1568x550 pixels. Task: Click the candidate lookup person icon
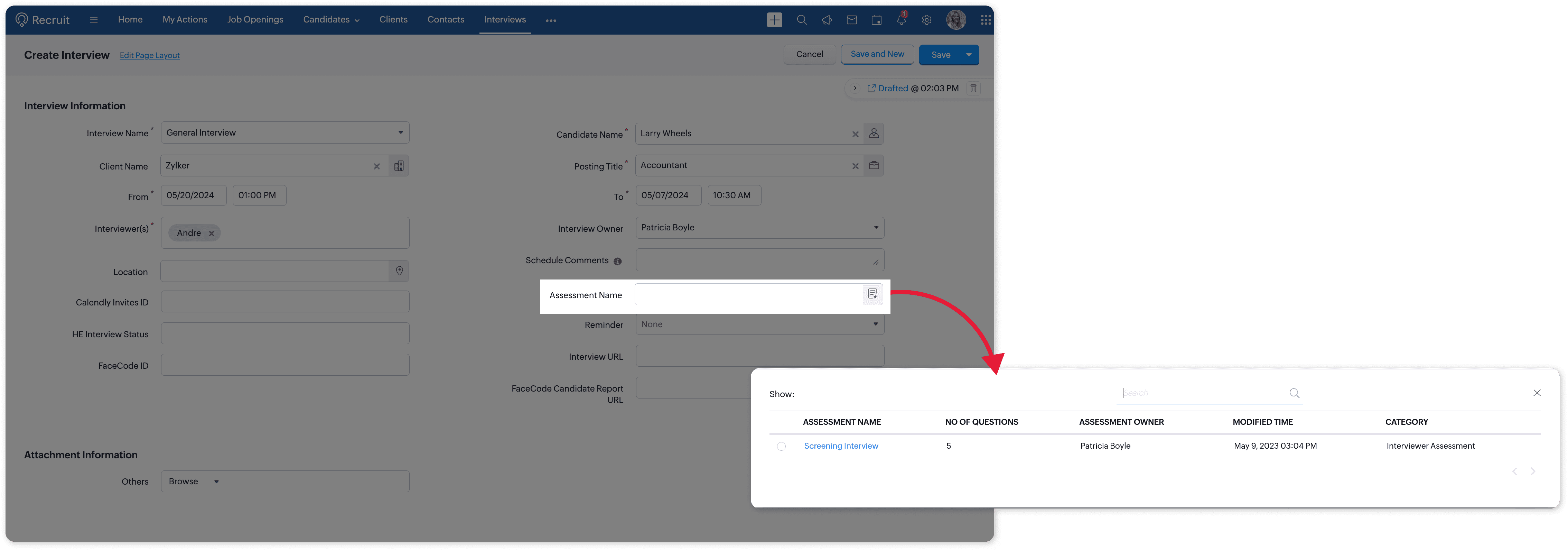coord(874,134)
